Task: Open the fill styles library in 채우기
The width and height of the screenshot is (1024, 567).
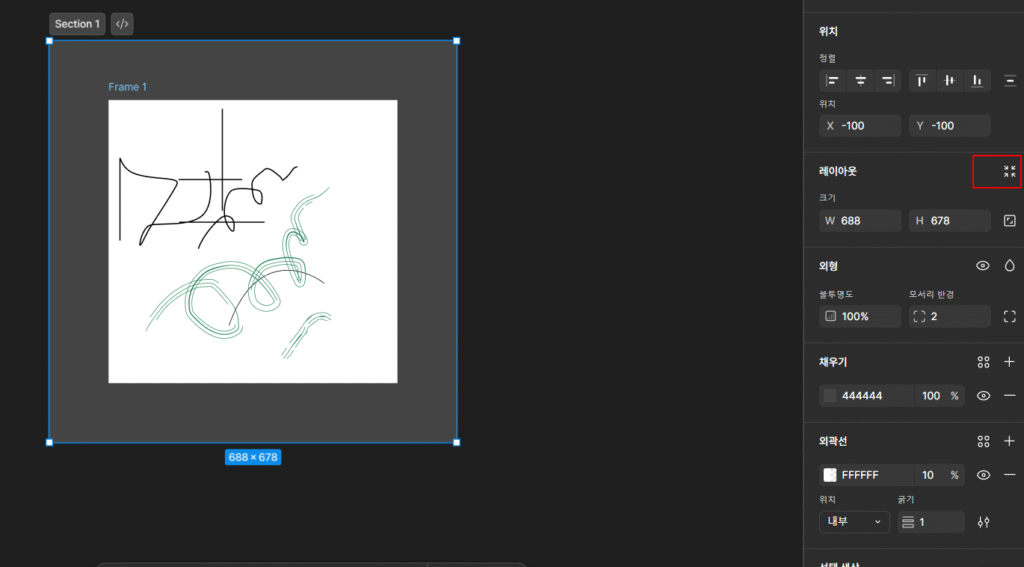Action: point(983,362)
